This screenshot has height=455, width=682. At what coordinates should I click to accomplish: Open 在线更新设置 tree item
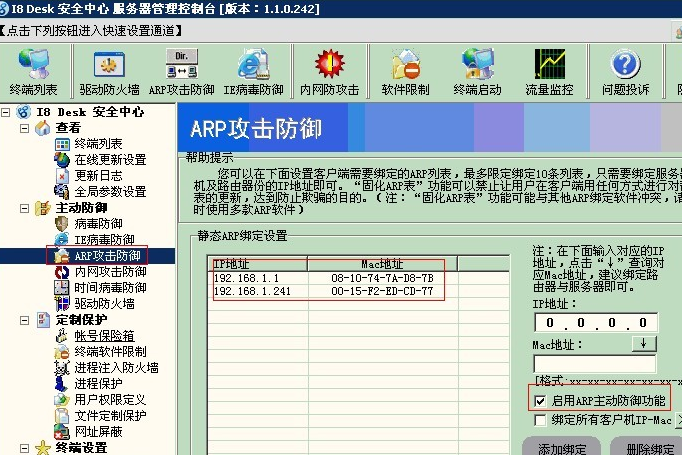click(x=110, y=160)
